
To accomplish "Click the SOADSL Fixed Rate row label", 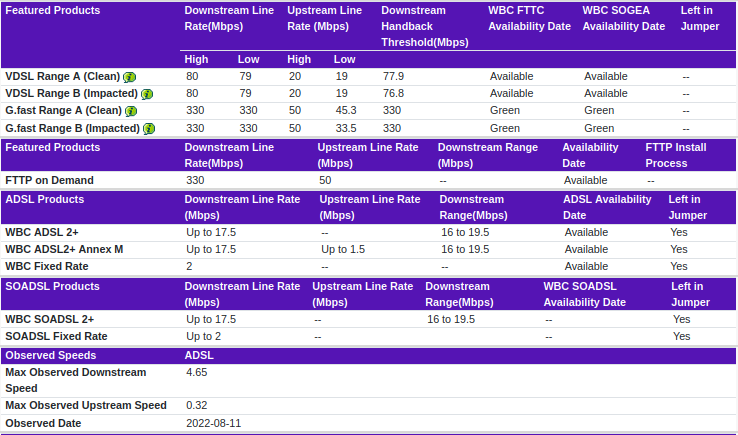I will (56, 336).
